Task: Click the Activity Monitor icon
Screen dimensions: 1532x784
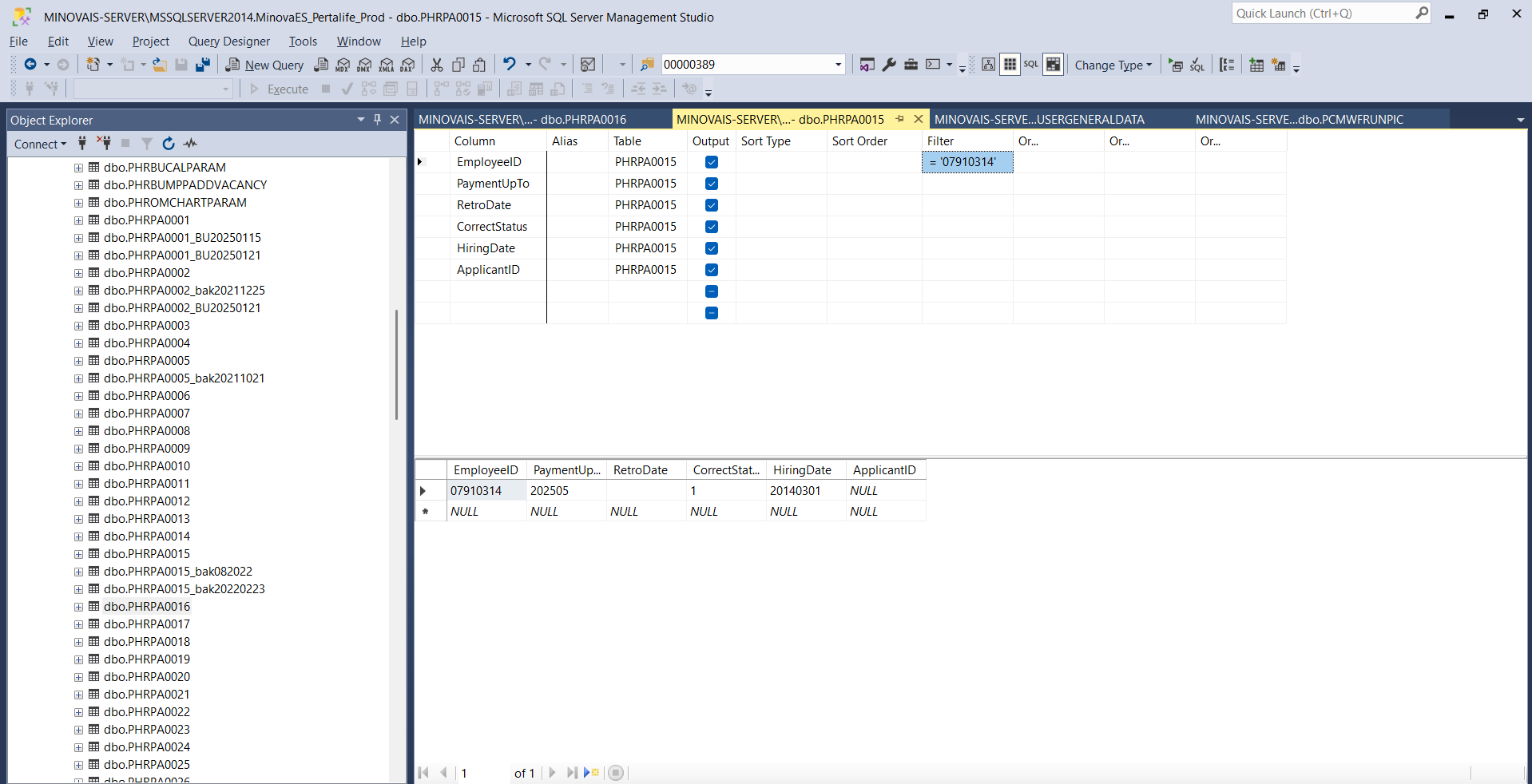Action: click(588, 65)
